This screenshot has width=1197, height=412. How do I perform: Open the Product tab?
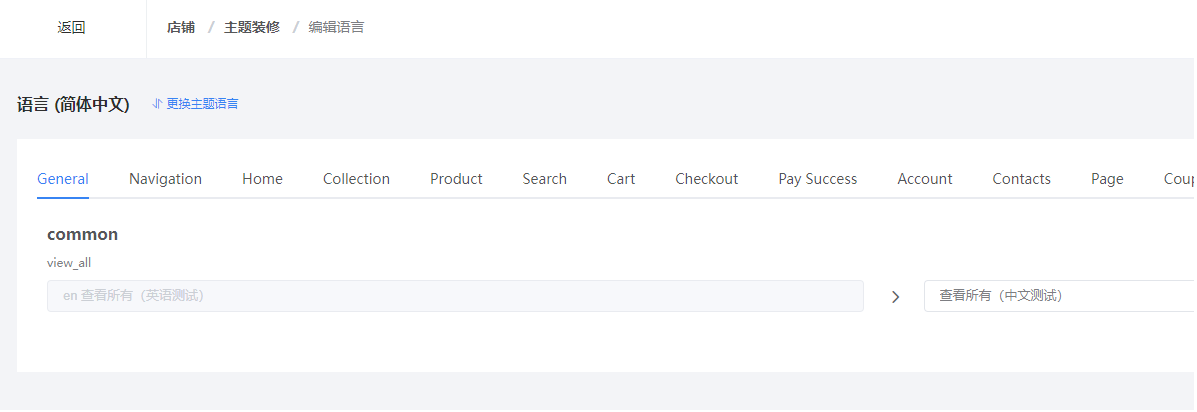coord(457,179)
